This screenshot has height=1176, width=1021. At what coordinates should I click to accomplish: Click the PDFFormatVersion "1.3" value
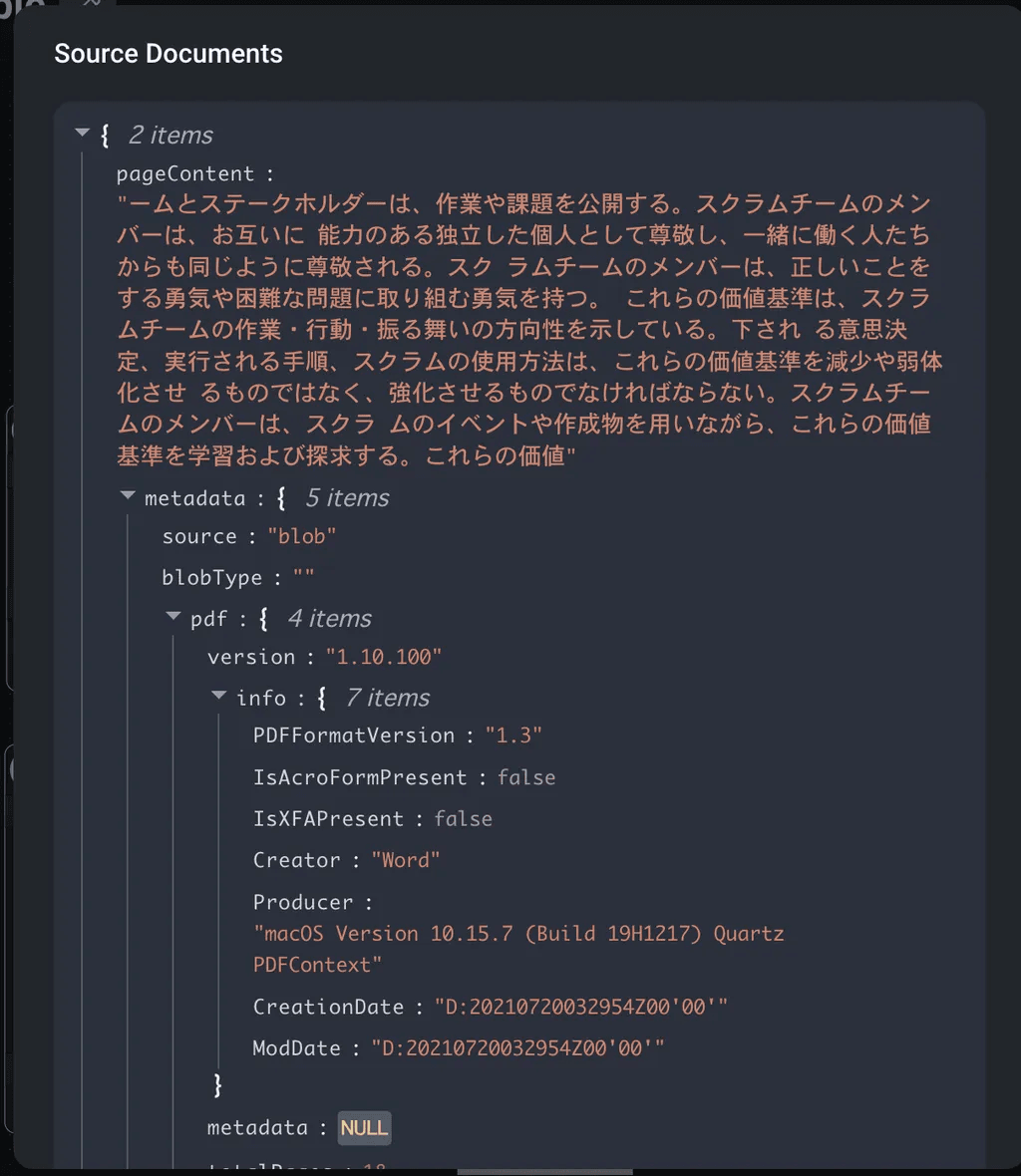coord(513,735)
